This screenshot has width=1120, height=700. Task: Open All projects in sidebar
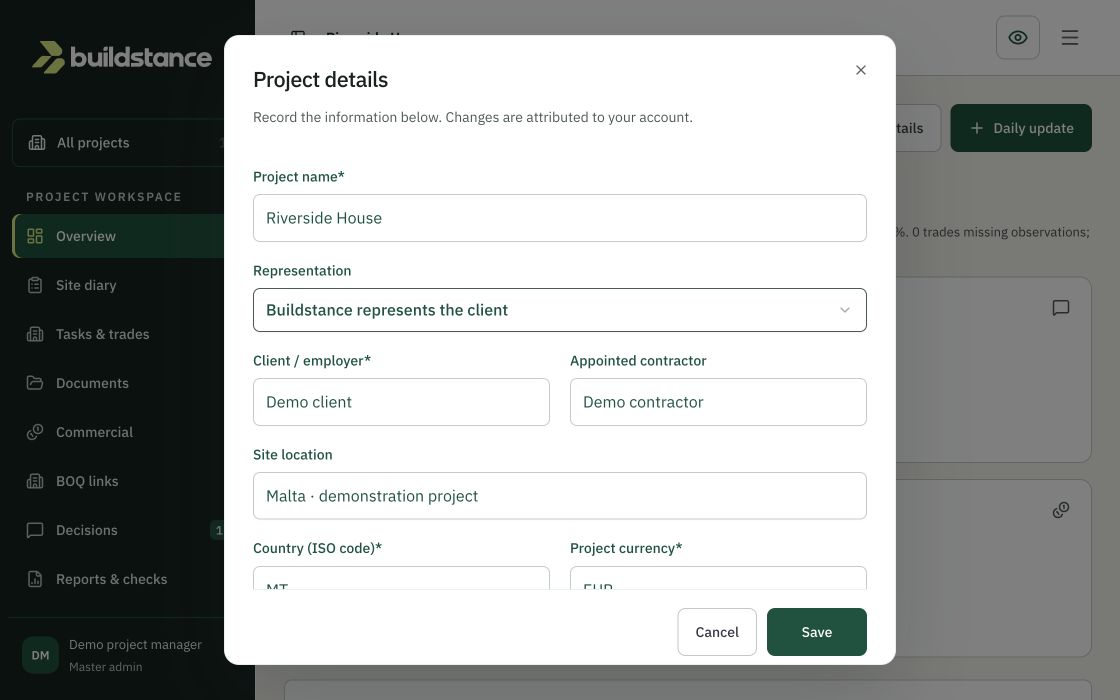119,143
